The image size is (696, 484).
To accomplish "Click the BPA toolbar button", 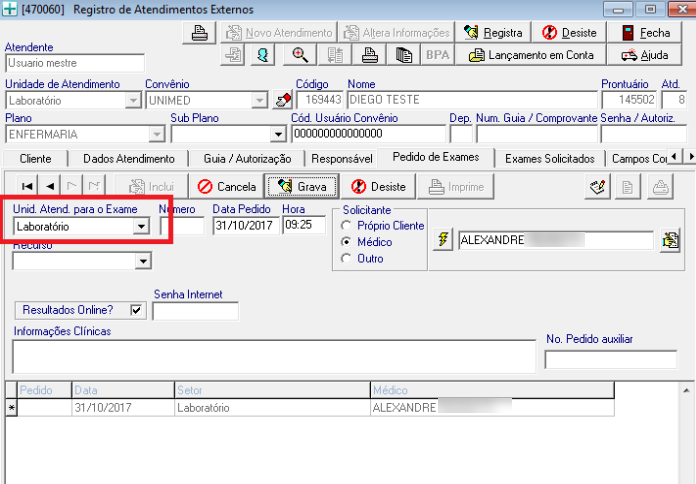I will coord(437,55).
